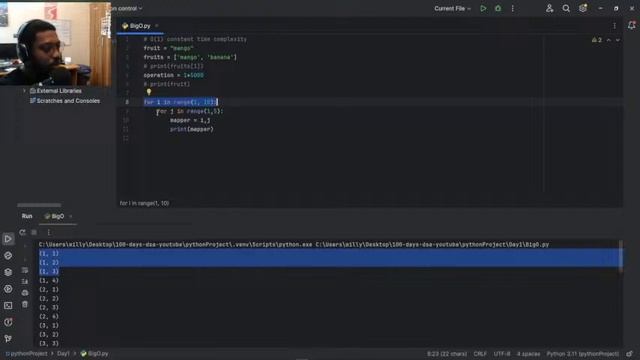Jump to next highlighted warning arrow
640x360 pixels.
[x=618, y=40]
